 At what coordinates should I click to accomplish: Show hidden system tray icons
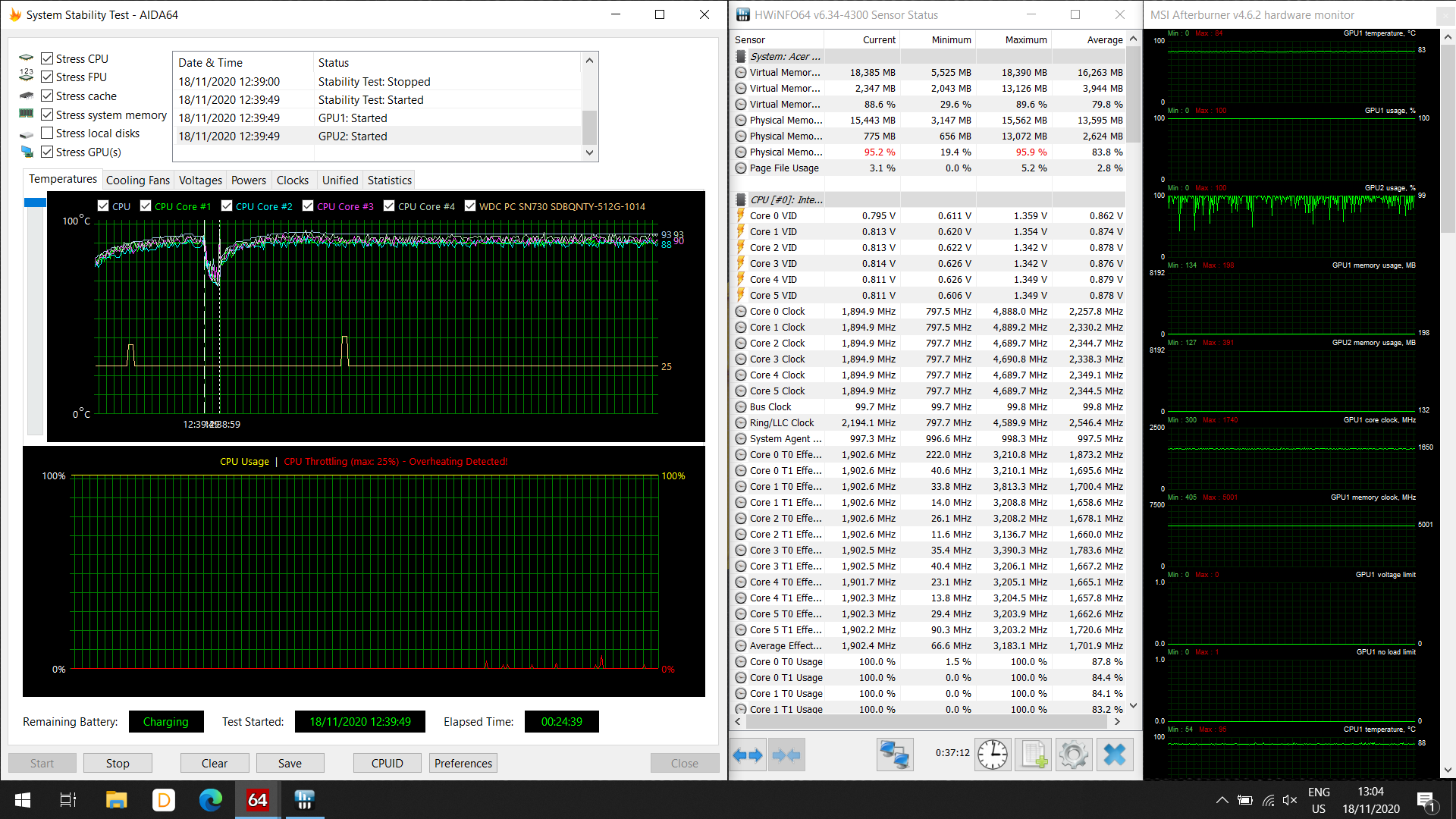1222,800
